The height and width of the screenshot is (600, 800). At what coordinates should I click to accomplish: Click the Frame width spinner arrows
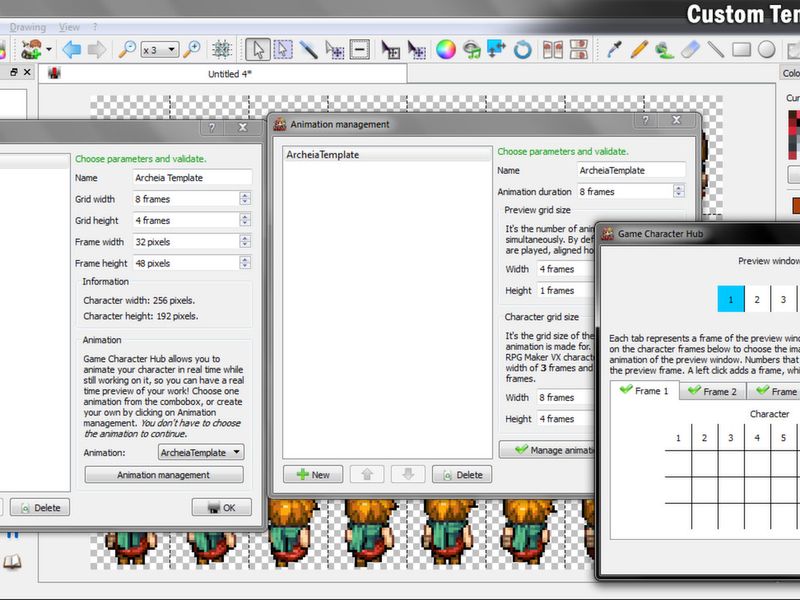tap(245, 242)
